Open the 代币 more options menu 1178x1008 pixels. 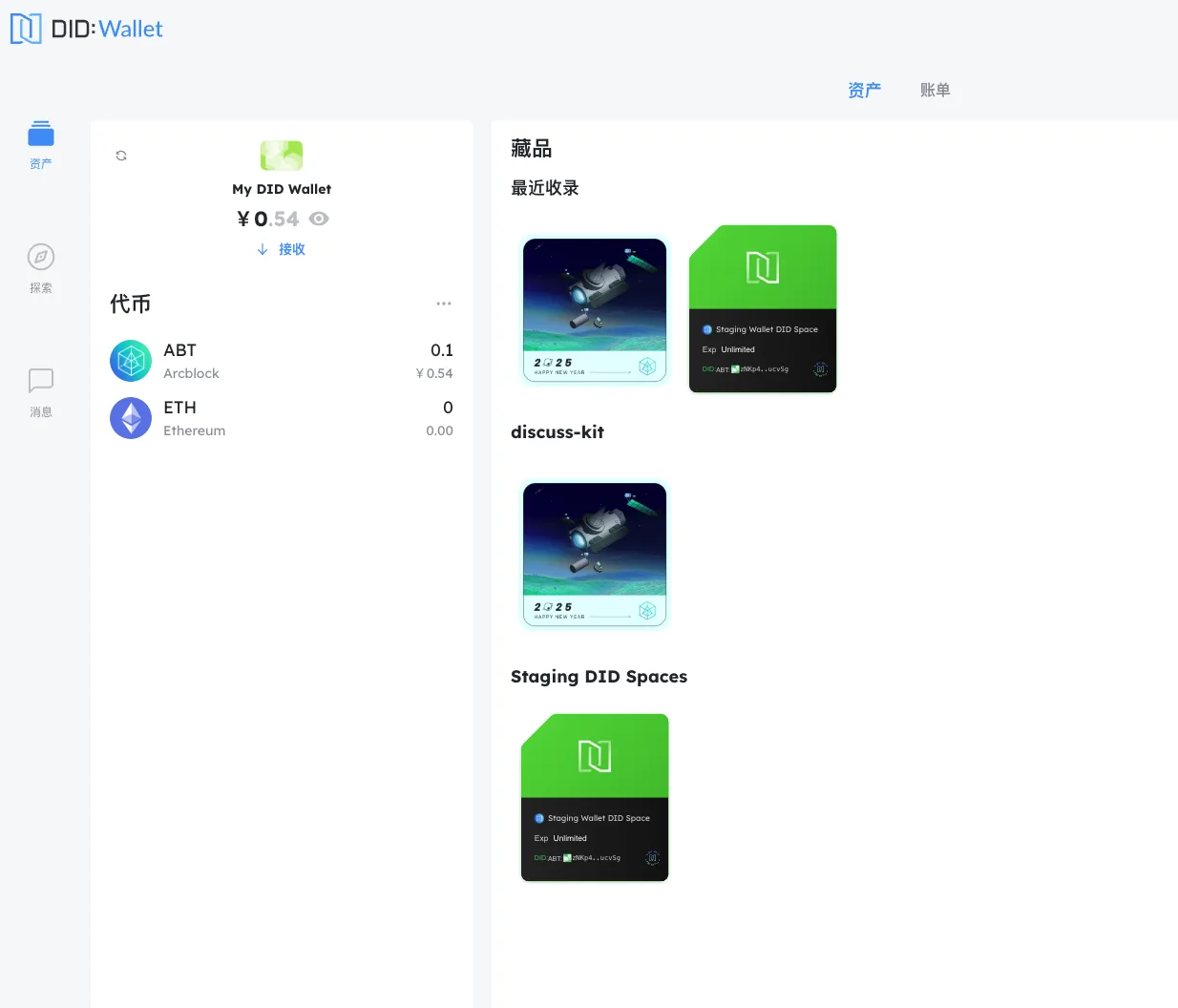(444, 304)
